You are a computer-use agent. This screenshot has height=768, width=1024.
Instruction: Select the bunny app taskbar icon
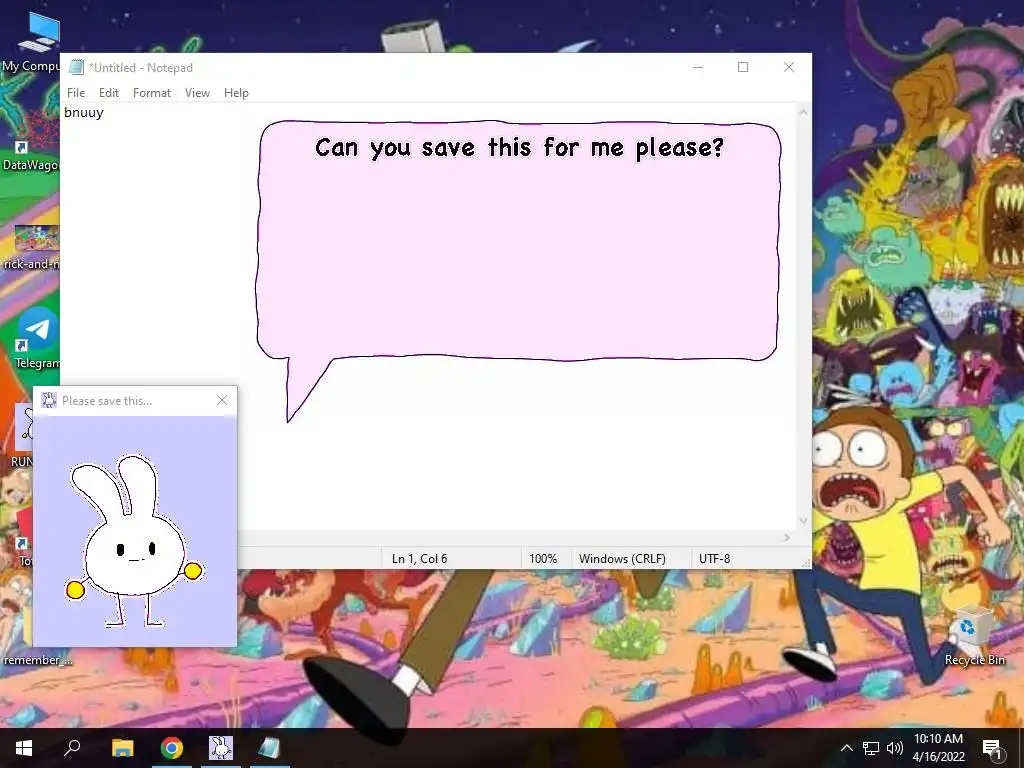[221, 748]
